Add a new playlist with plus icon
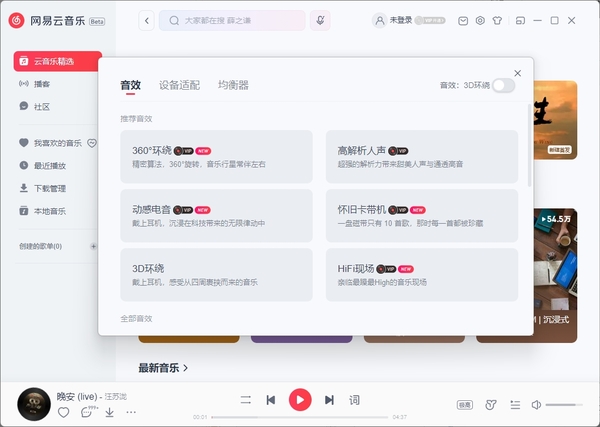This screenshot has width=600, height=427. click(94, 246)
